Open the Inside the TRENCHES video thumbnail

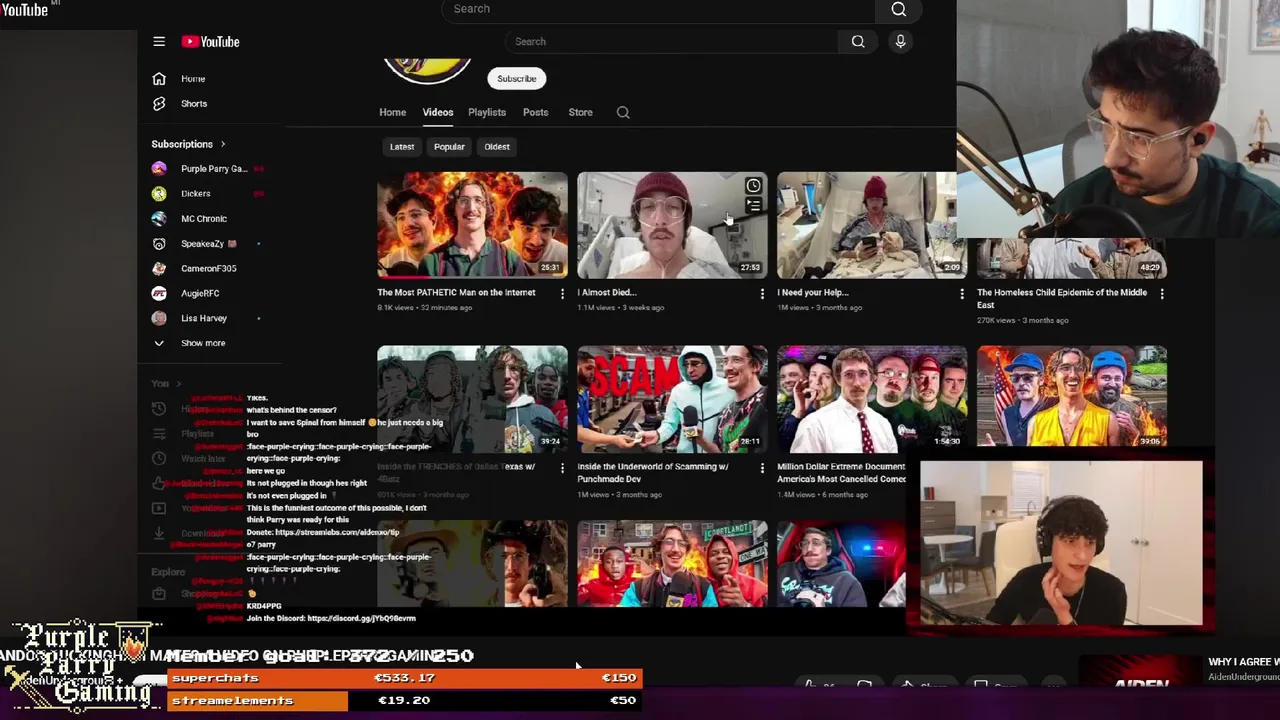[x=472, y=399]
